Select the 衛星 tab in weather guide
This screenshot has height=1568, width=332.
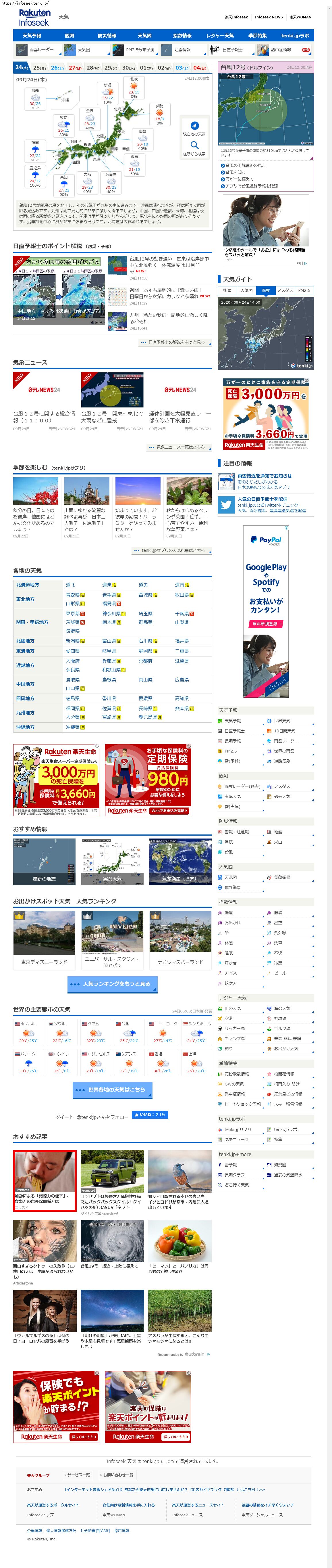coord(227,290)
